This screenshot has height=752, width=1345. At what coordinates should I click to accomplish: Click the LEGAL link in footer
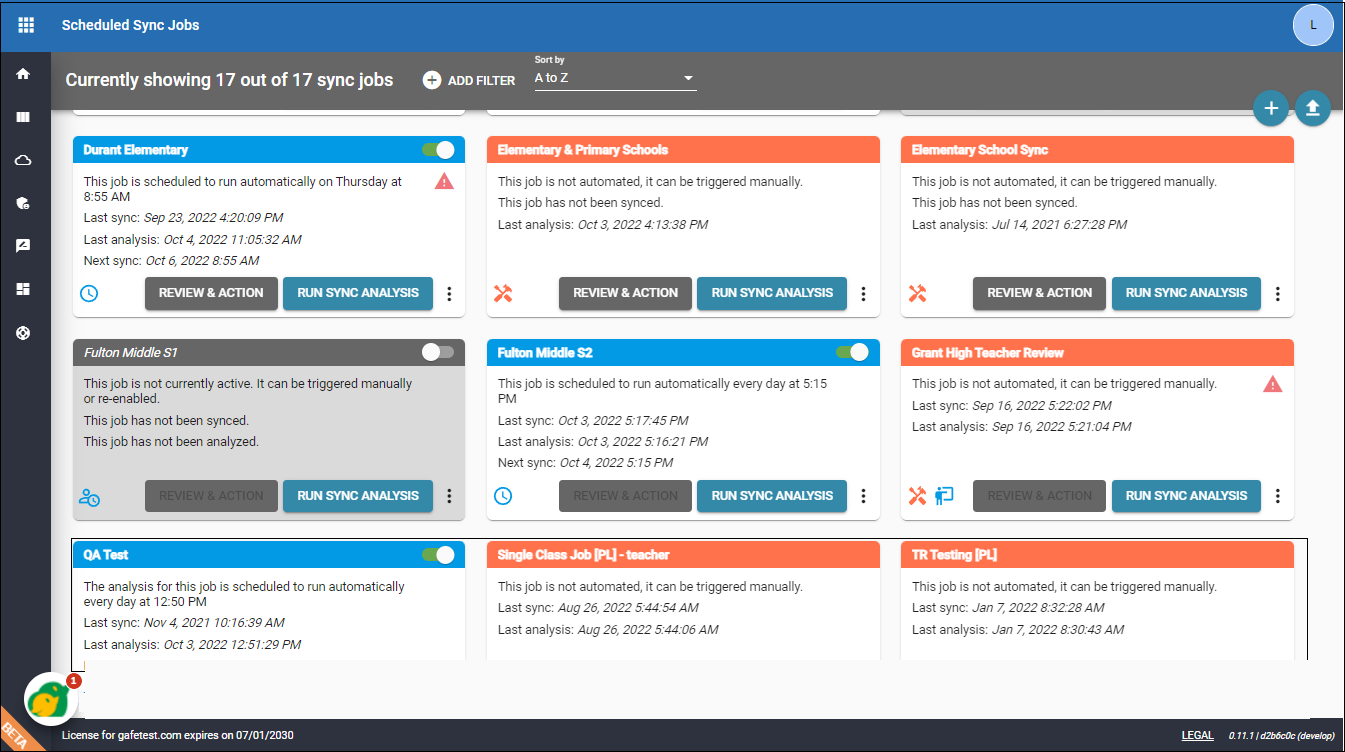click(x=1197, y=736)
